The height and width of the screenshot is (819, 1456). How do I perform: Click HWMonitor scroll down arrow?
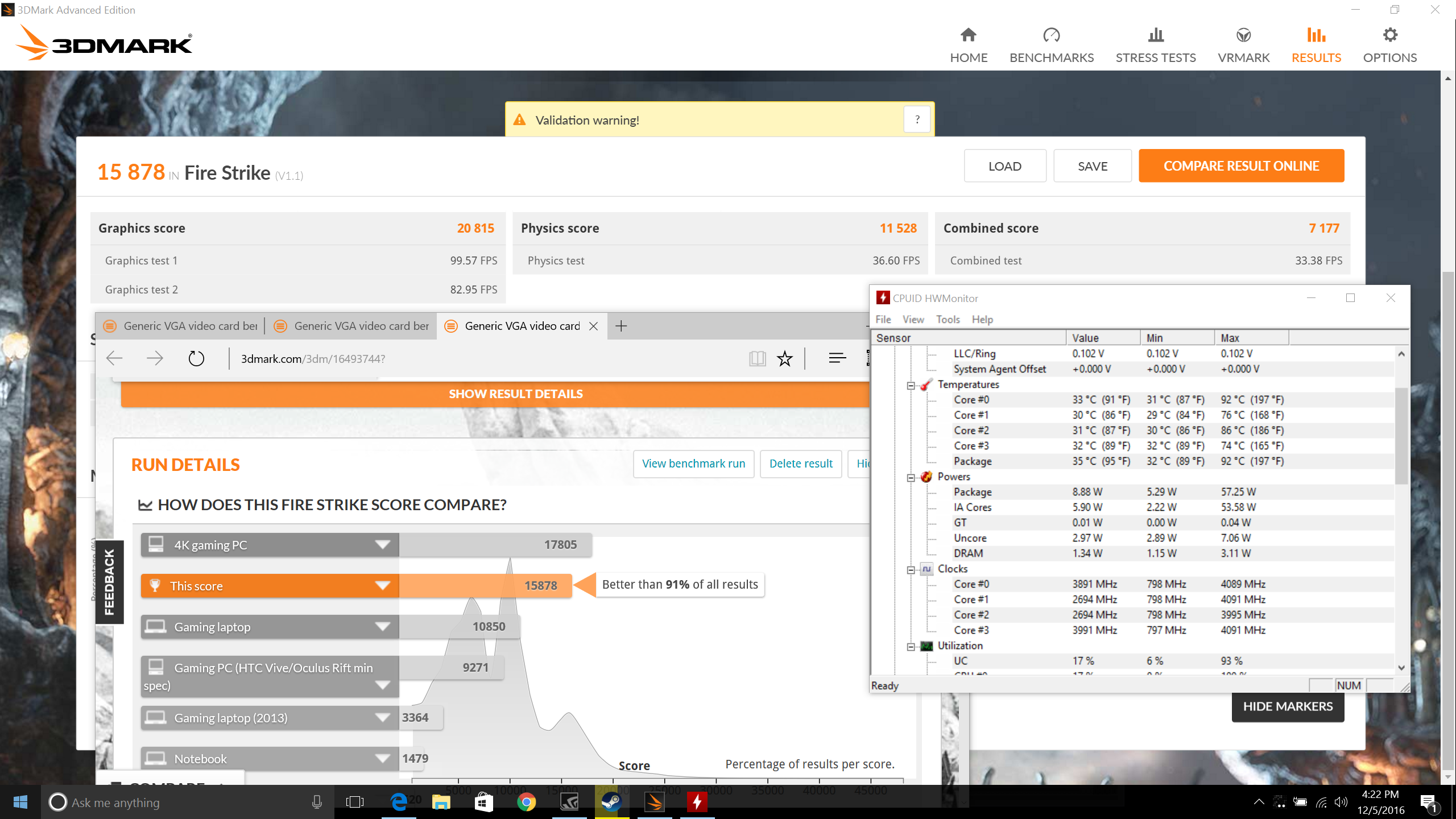coord(1401,668)
